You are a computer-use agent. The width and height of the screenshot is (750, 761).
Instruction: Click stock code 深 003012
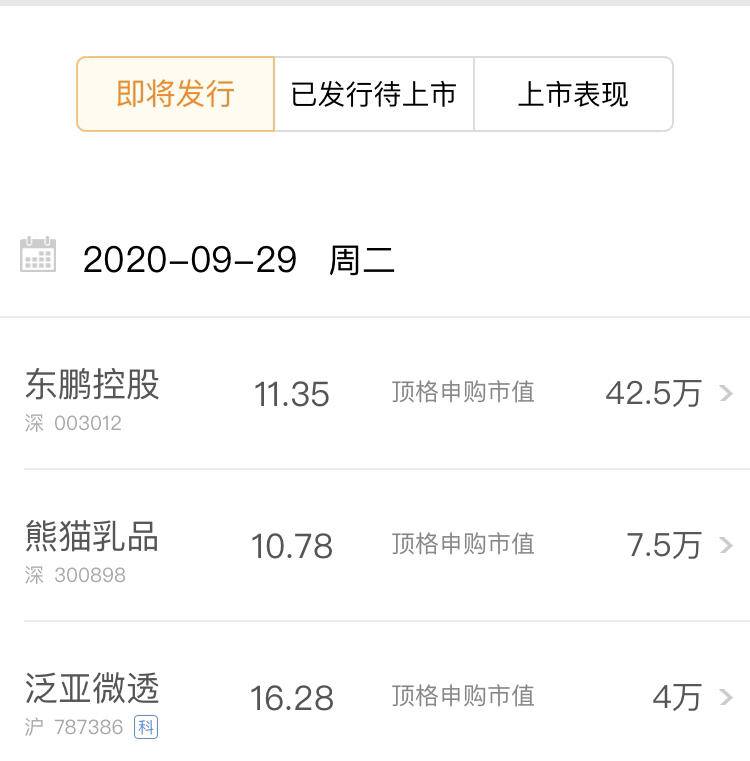(73, 424)
